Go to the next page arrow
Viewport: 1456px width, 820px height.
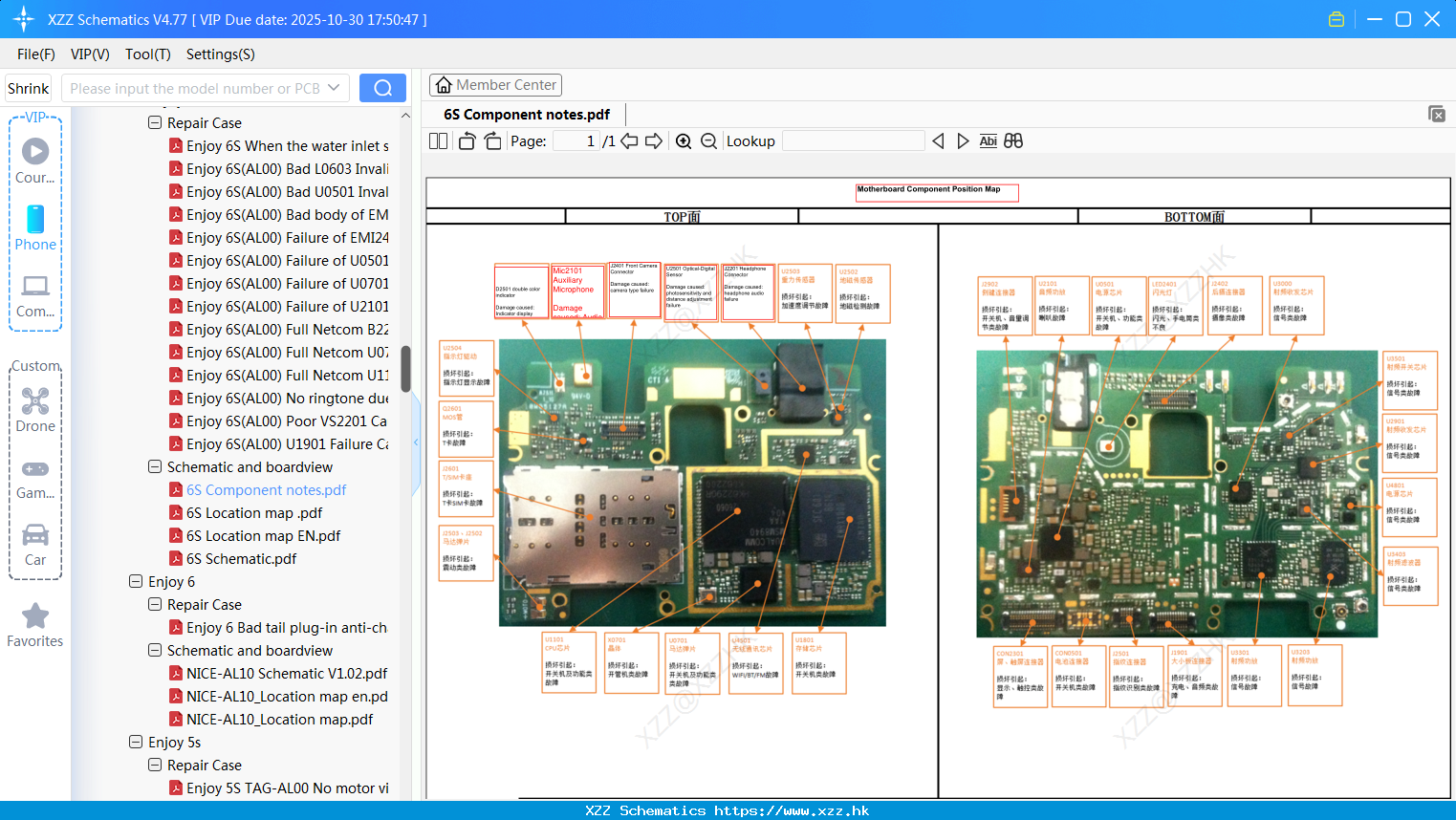(x=654, y=140)
